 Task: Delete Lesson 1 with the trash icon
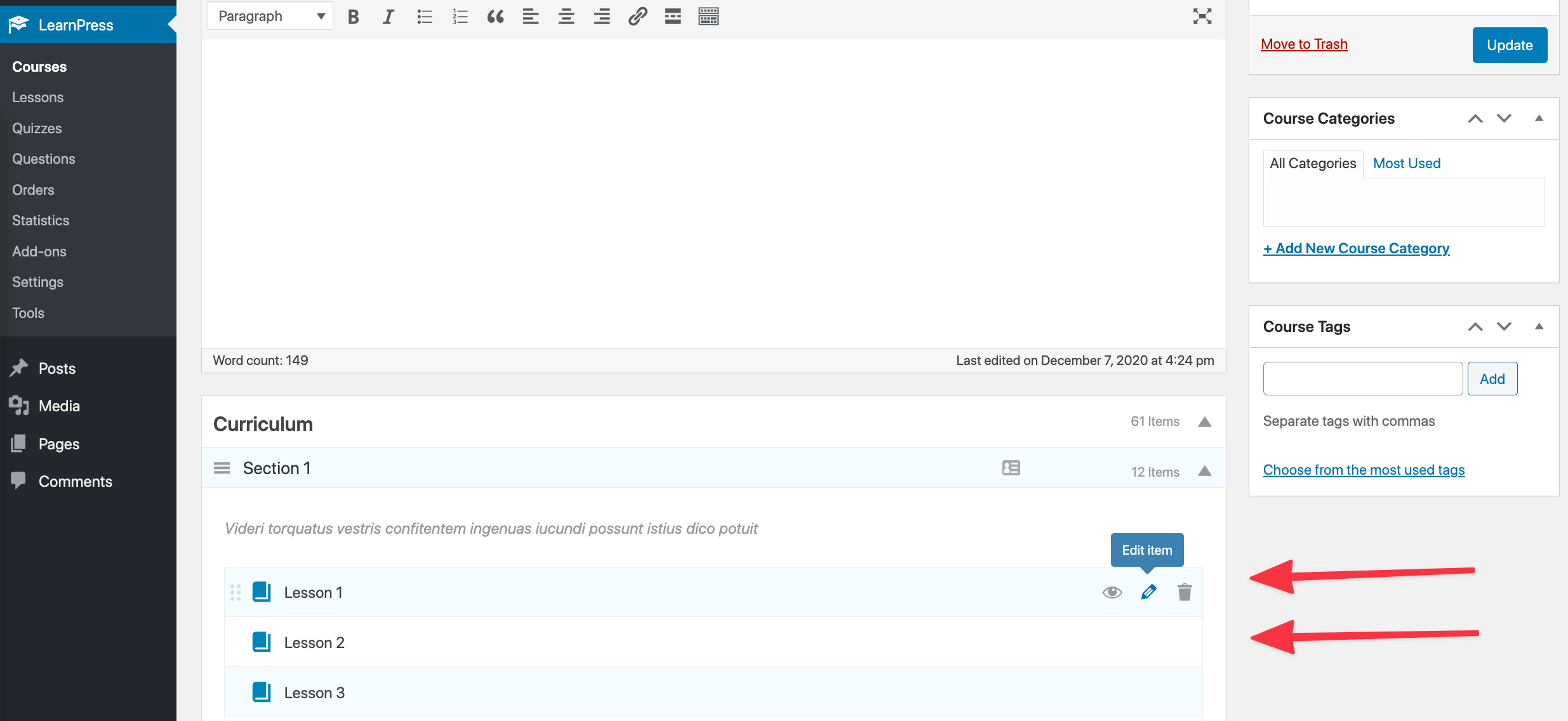[1185, 592]
